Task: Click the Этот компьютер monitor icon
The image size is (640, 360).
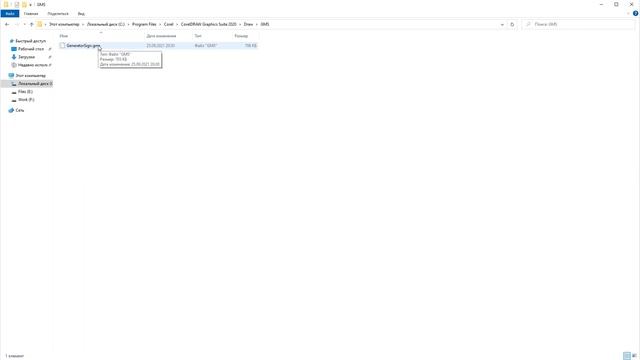Action: pos(11,76)
